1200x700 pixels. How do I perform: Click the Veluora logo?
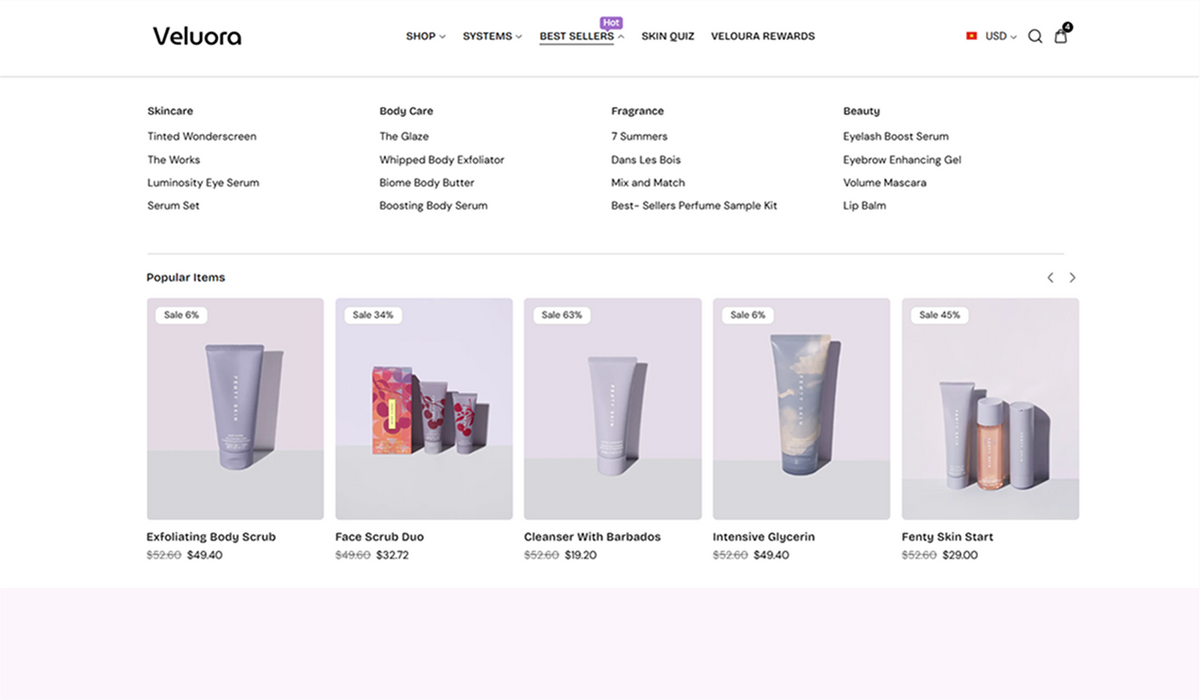197,36
